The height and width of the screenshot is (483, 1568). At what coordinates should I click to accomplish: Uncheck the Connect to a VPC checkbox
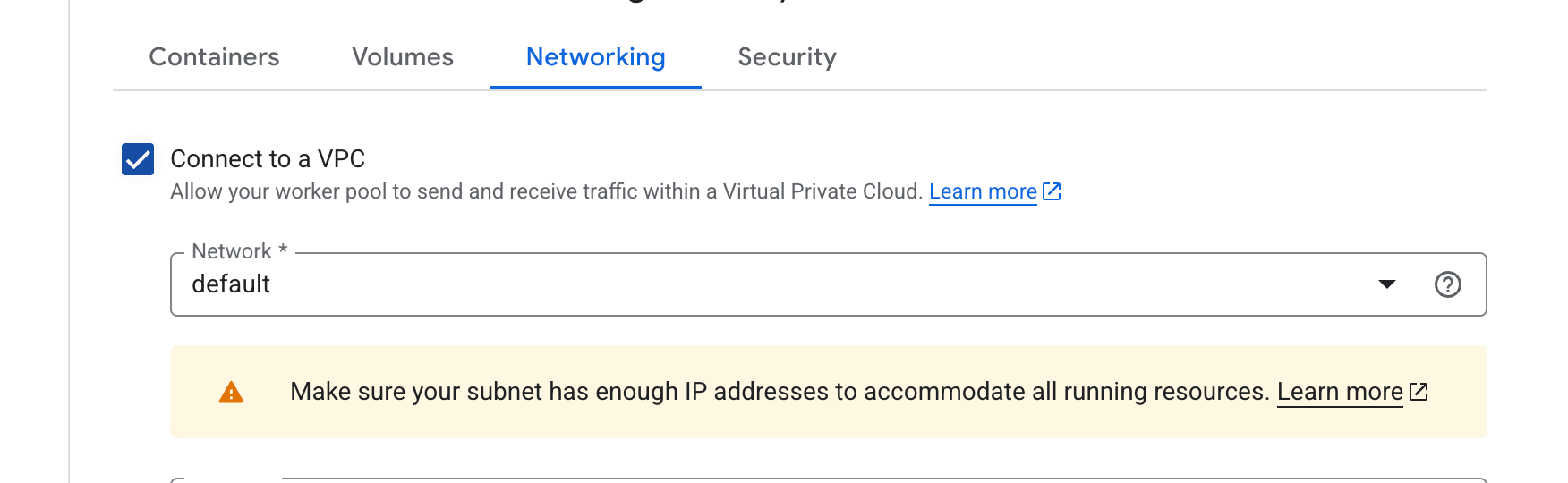[138, 159]
